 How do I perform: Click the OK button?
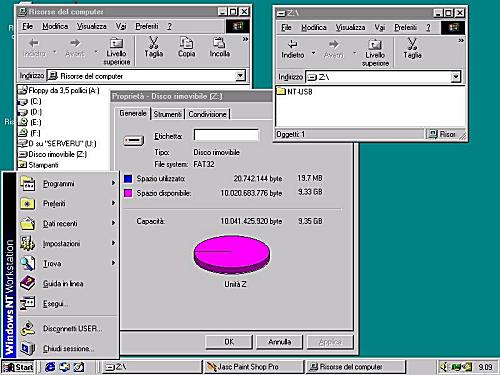pyautogui.click(x=229, y=342)
